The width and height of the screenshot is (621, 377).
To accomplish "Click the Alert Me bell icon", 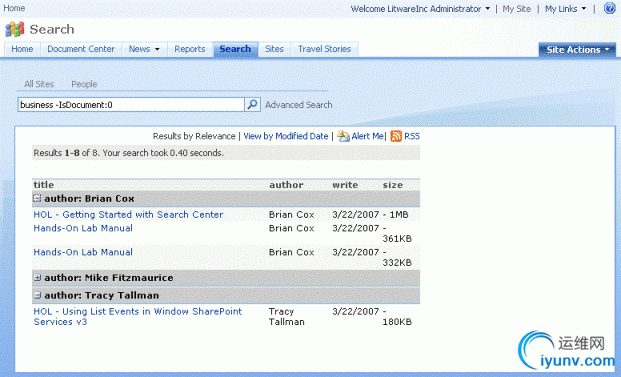I will click(x=343, y=136).
